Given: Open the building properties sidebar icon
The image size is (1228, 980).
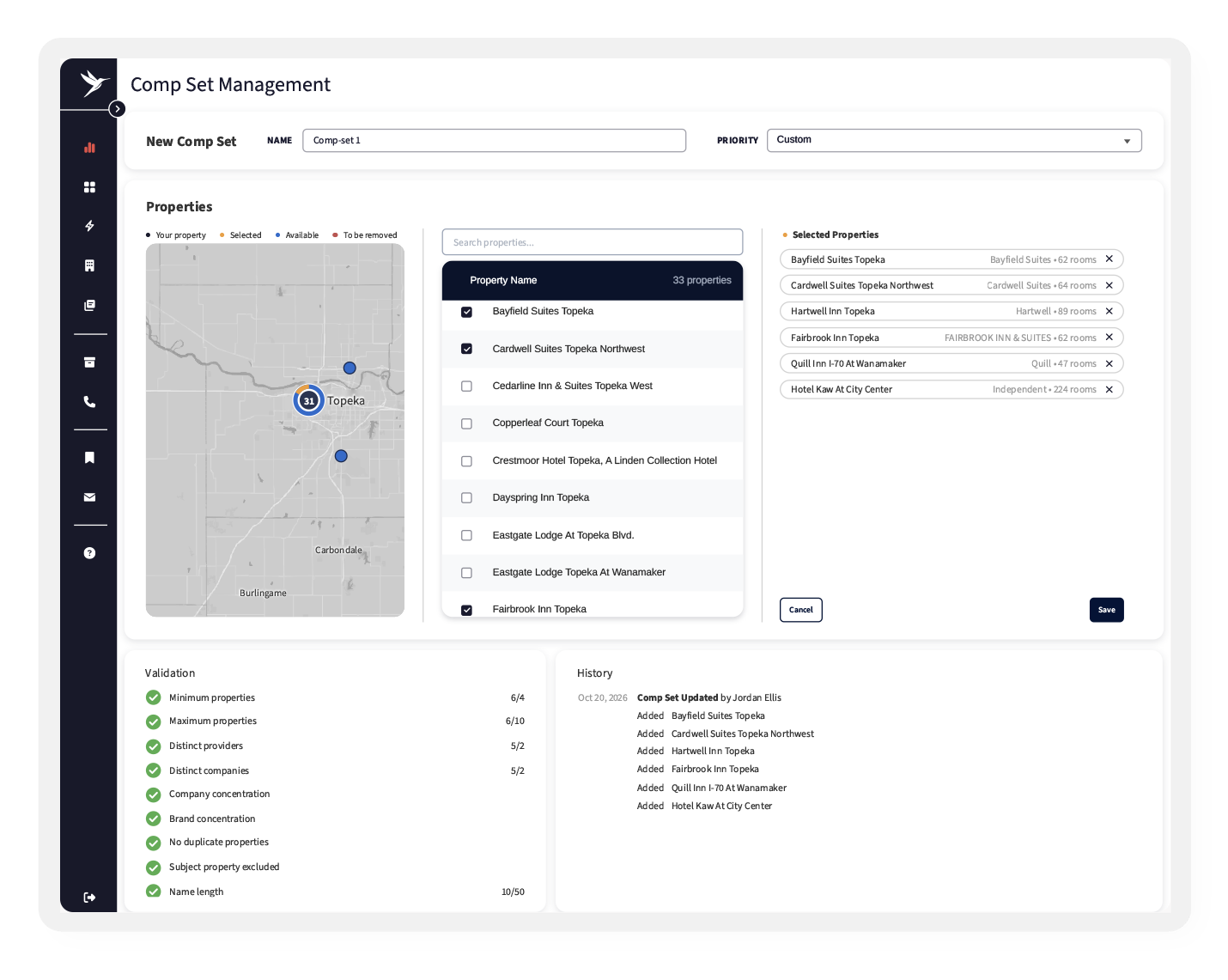Looking at the screenshot, I should (89, 265).
